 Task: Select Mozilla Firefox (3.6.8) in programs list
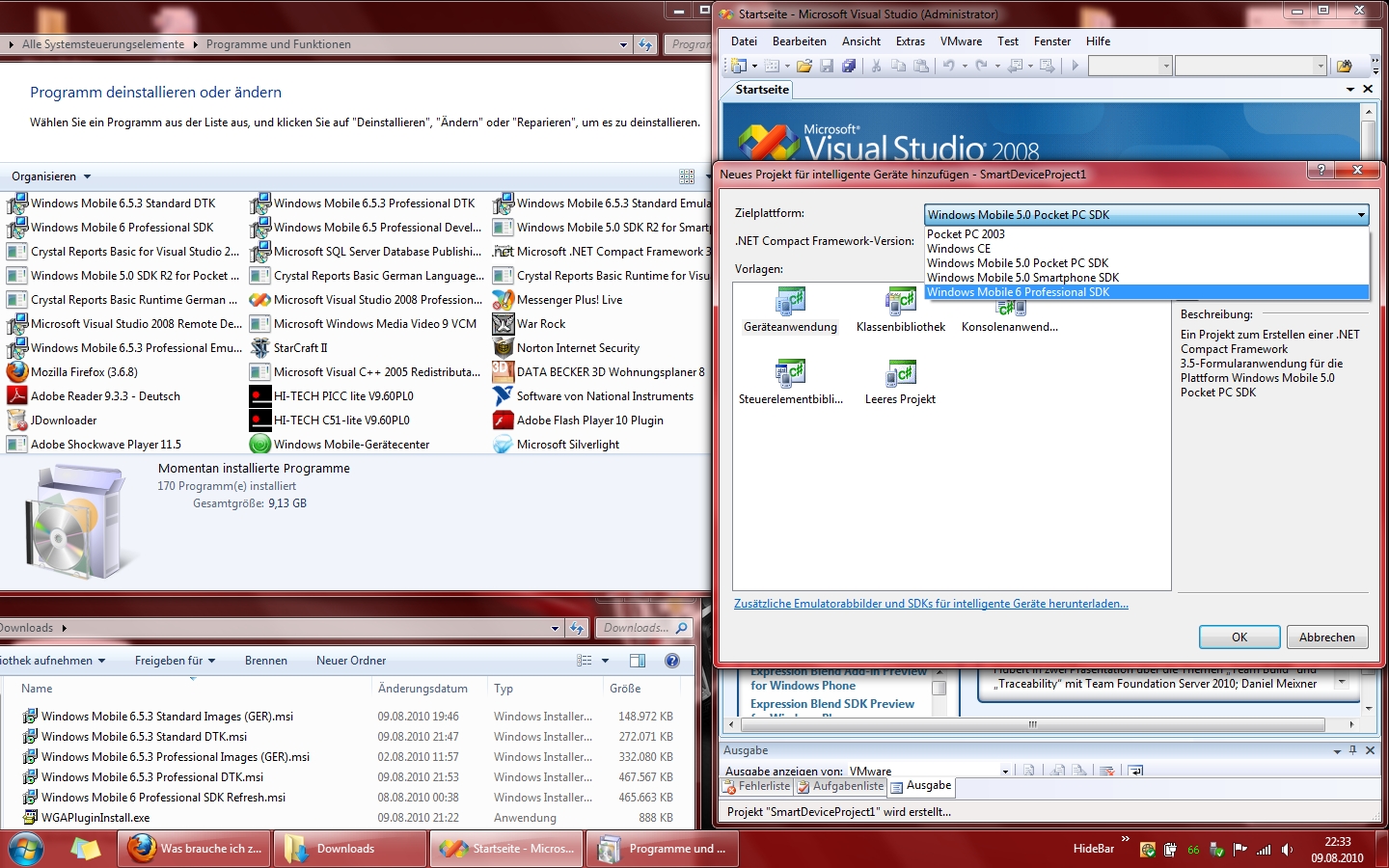84,372
